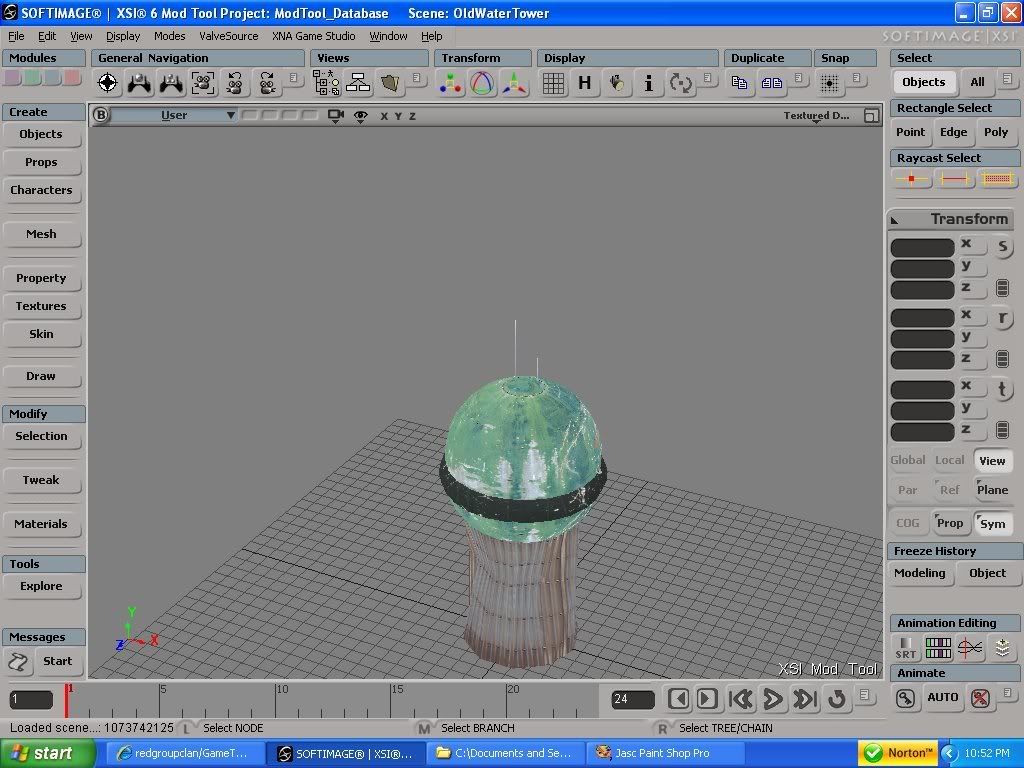Click the Materials button
1024x768 pixels.
point(41,524)
